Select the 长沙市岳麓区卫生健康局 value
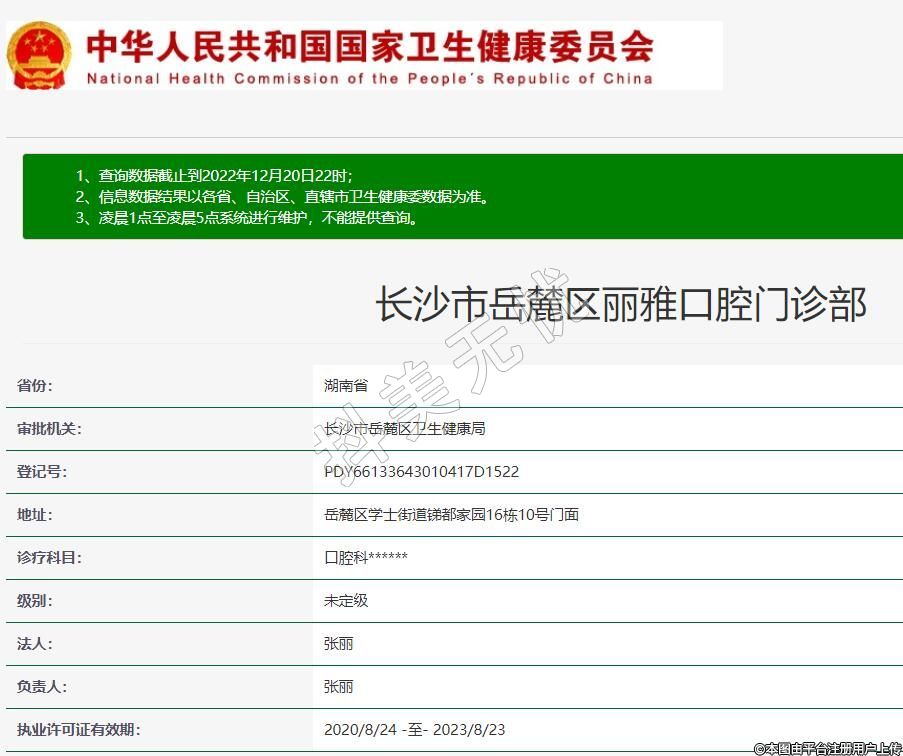Screen dimensions: 903x756 tap(404, 429)
